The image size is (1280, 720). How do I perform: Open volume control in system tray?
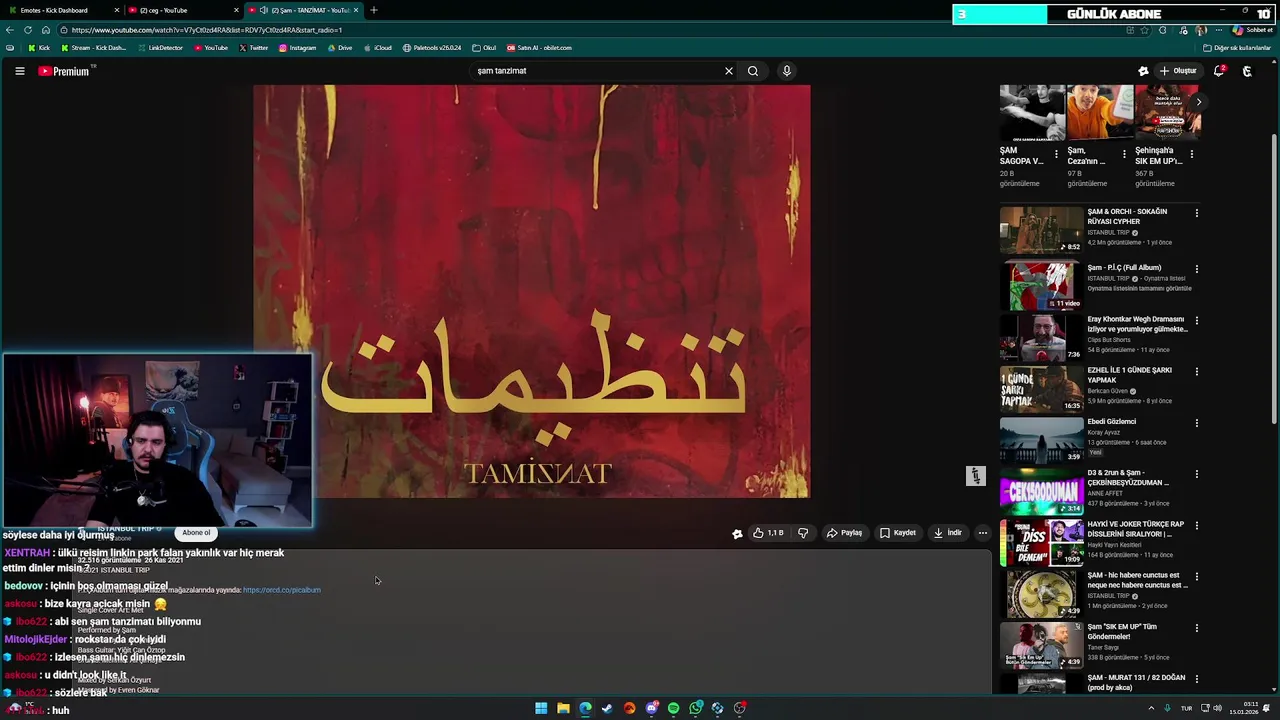1217,708
